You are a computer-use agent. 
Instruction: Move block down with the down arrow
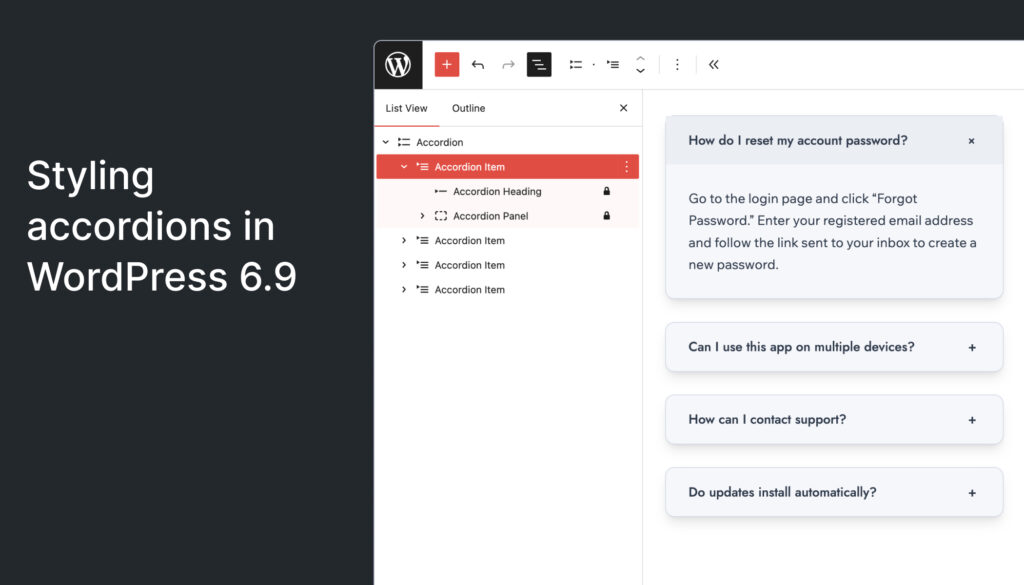pyautogui.click(x=641, y=71)
